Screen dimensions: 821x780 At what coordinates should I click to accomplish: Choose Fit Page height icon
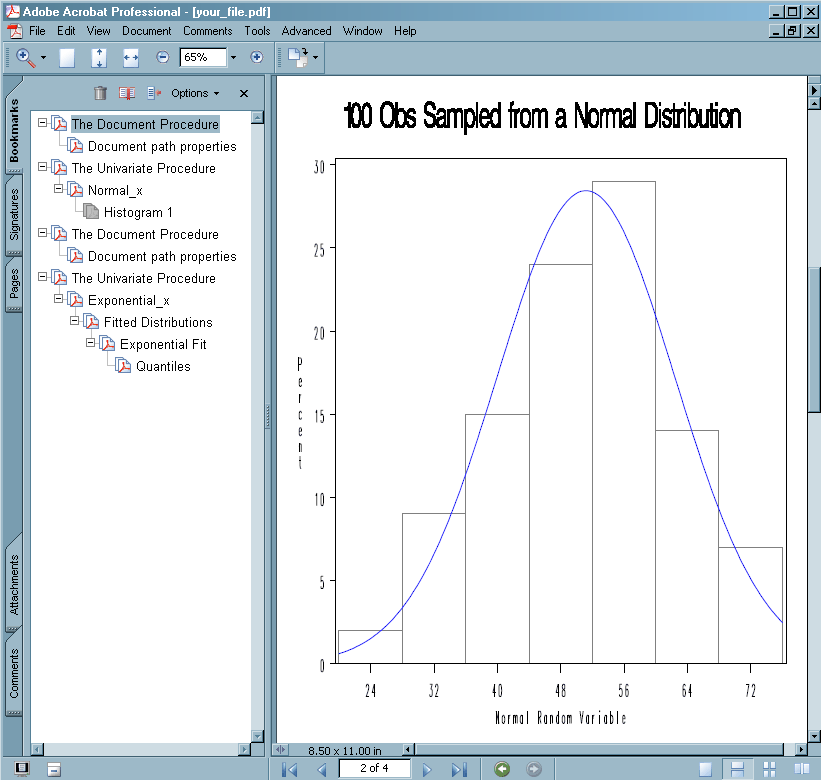click(x=99, y=58)
